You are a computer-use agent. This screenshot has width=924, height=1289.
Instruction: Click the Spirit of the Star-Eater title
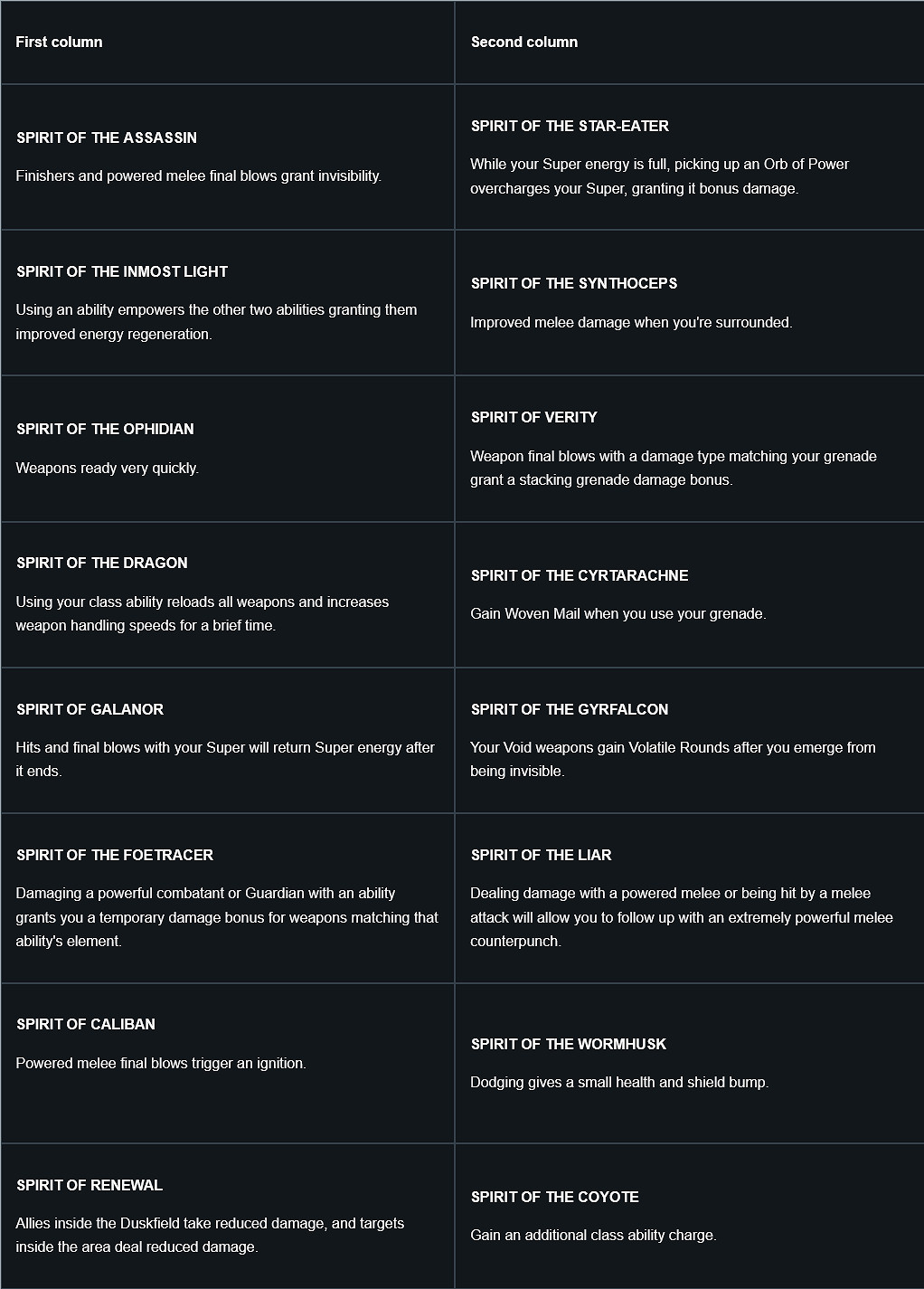pos(570,126)
